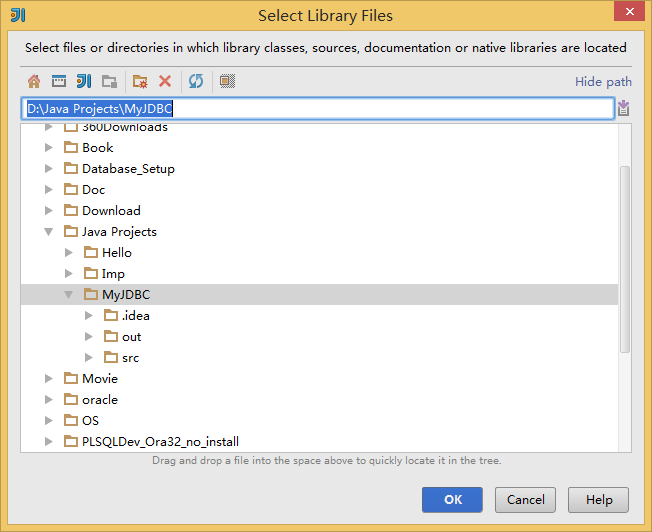Expand the out folder

pos(89,336)
